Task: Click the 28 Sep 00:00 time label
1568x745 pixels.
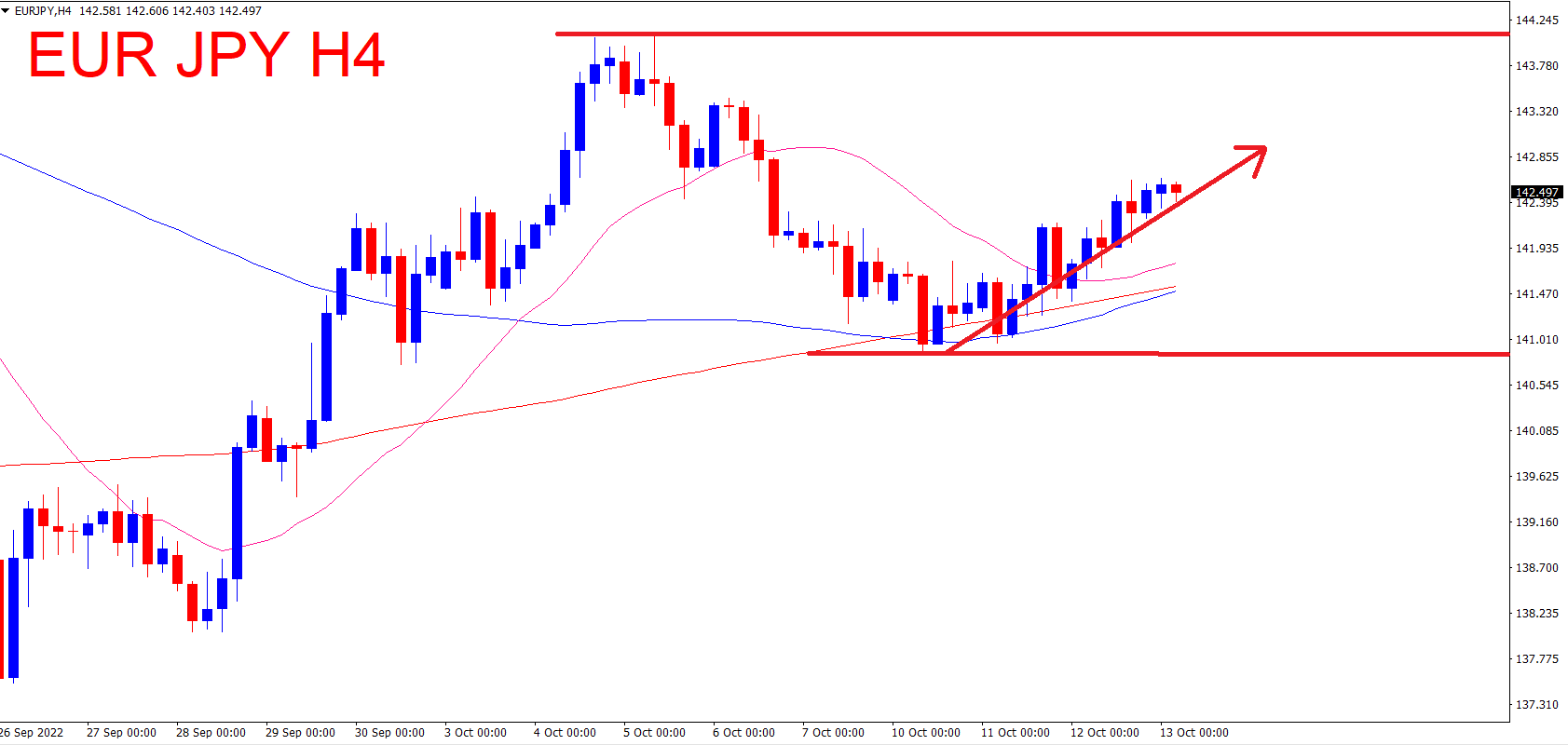Action: point(211,733)
